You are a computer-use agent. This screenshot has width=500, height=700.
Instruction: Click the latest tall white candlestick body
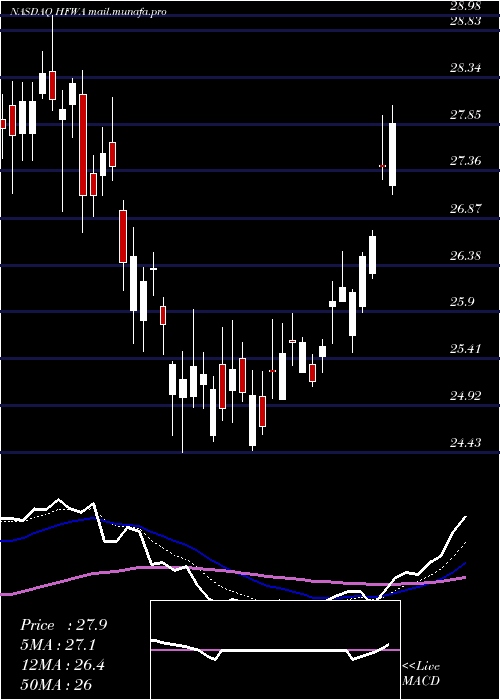(392, 154)
